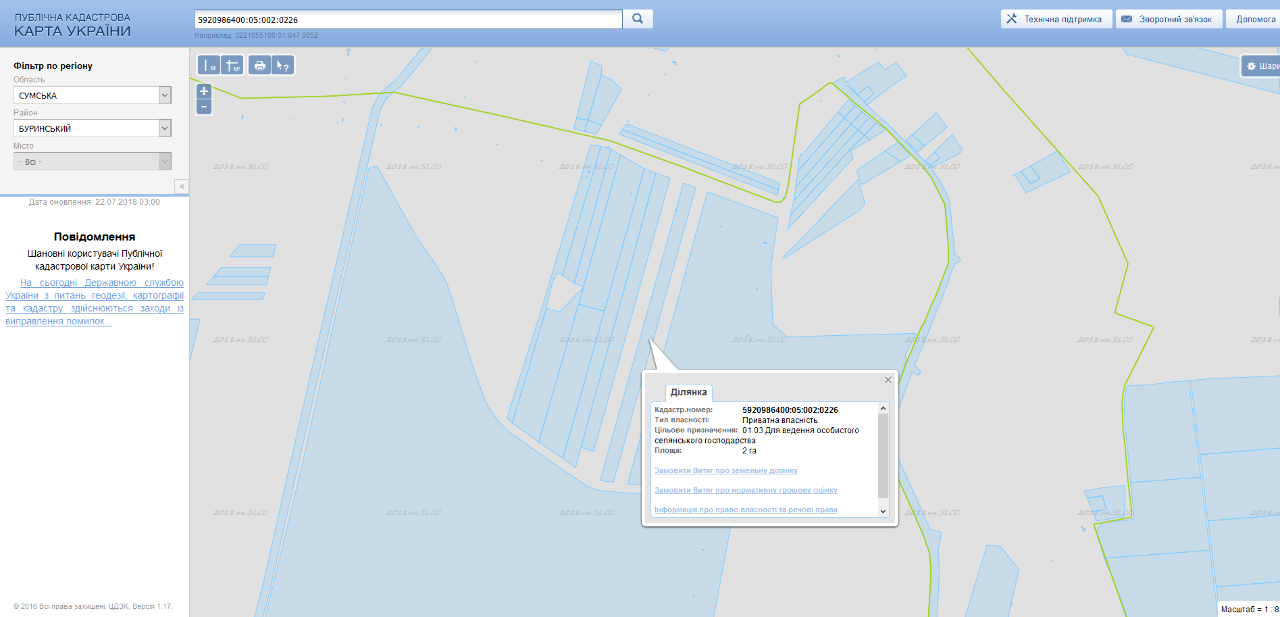This screenshot has height=617, width=1280.
Task: Select the Ділянка tab in popup
Action: [688, 392]
